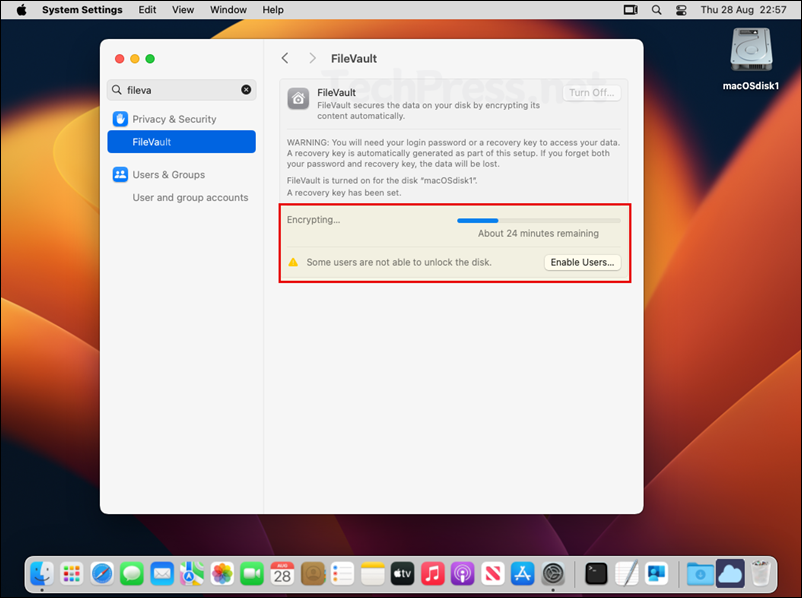Viewport: 802px width, 598px height.
Task: Click the FileVault house lock icon
Action: coord(298,98)
